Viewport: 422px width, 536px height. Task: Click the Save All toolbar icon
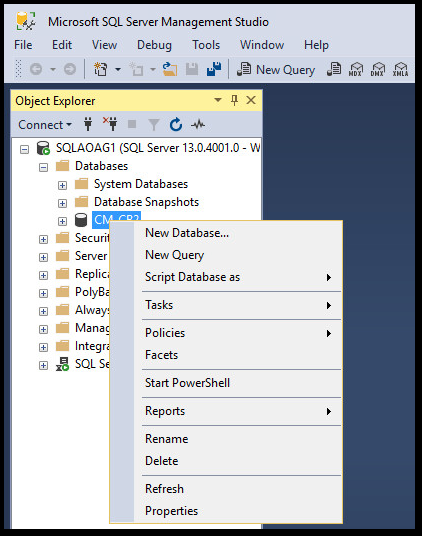[214, 69]
